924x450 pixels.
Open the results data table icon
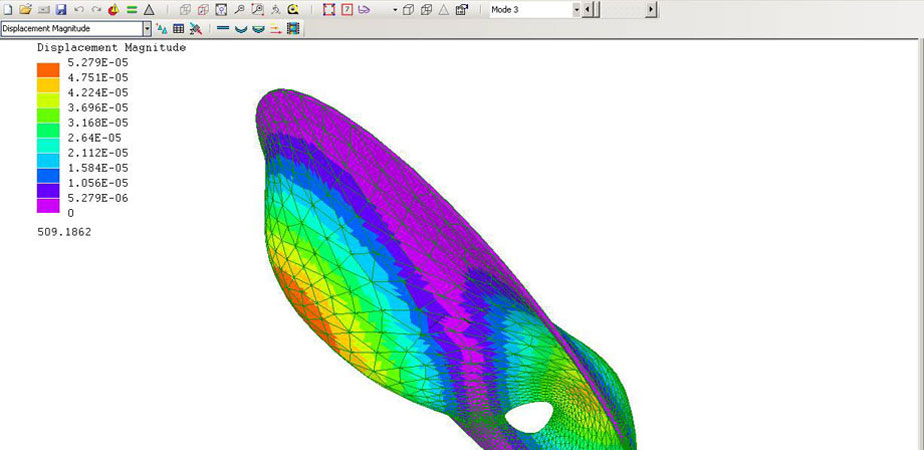178,28
